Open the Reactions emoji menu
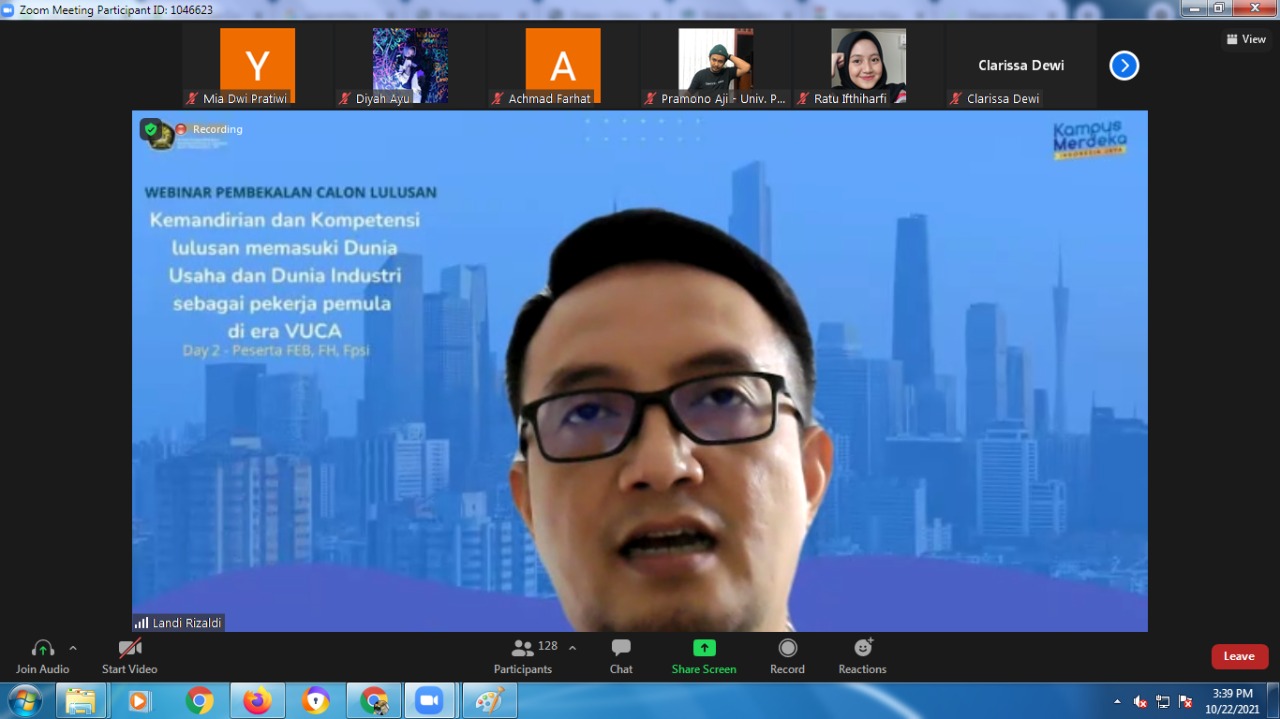Screen dimensions: 1280x719 [862, 648]
